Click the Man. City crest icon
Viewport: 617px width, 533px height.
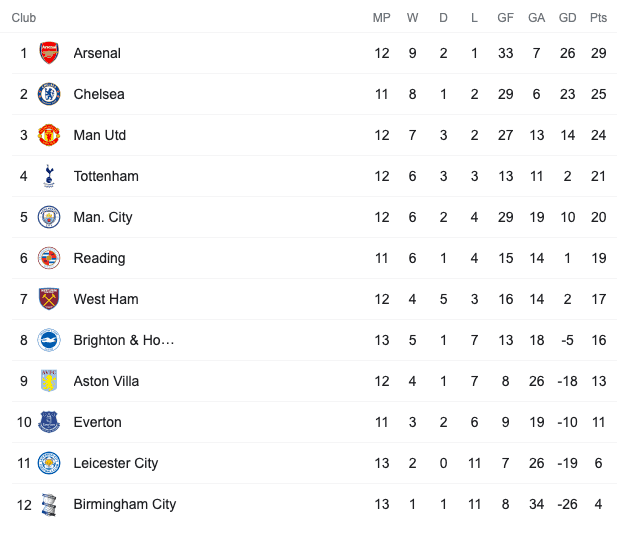pos(49,217)
